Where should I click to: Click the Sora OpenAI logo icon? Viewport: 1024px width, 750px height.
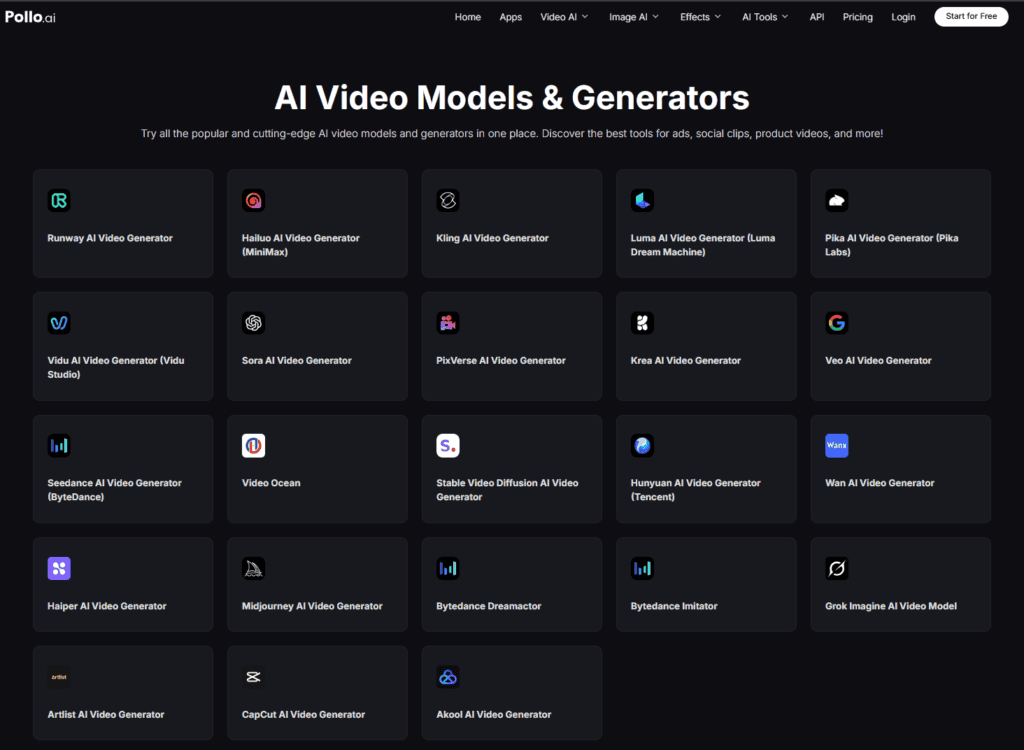point(253,323)
